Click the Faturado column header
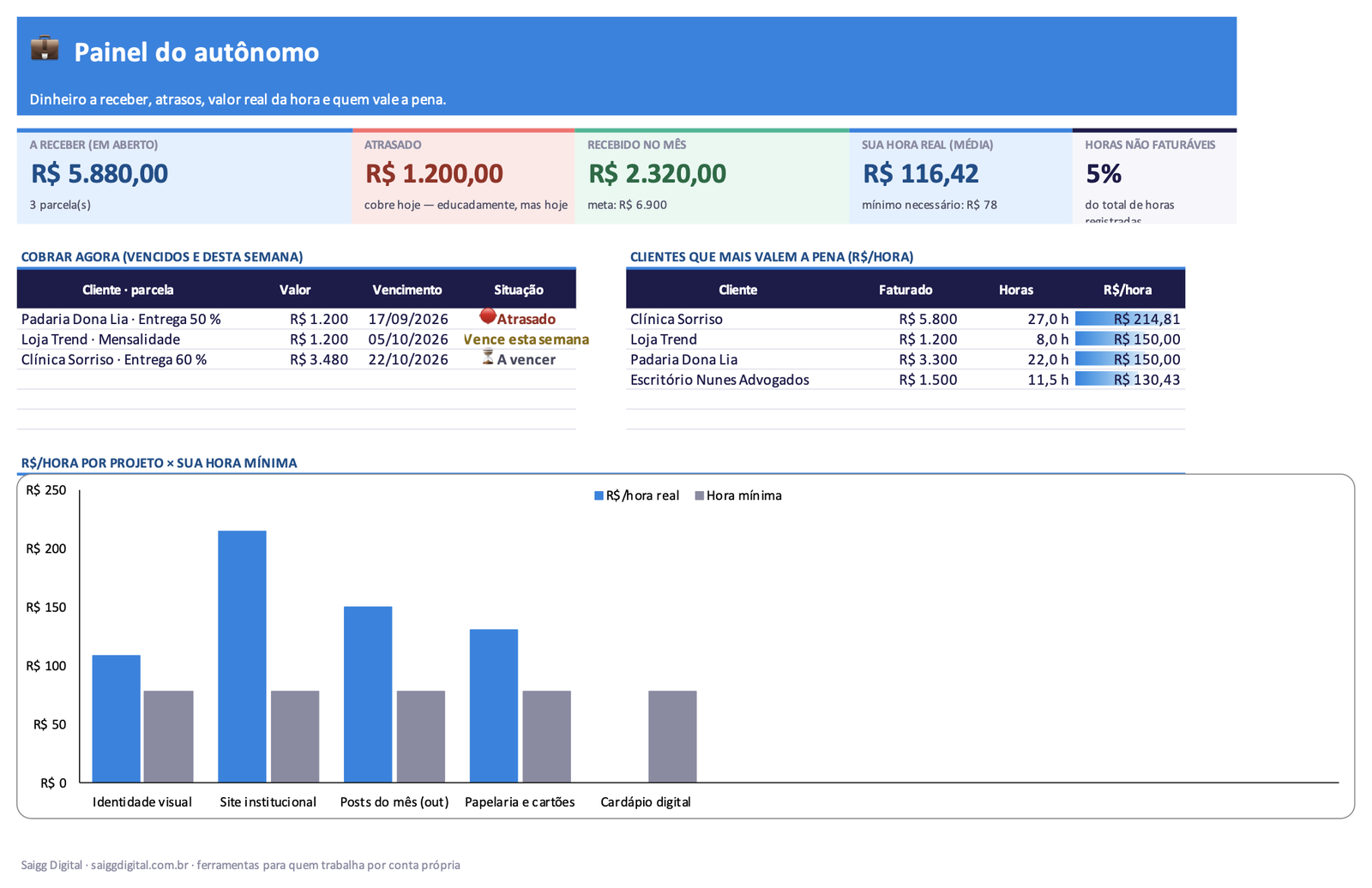 coord(906,290)
